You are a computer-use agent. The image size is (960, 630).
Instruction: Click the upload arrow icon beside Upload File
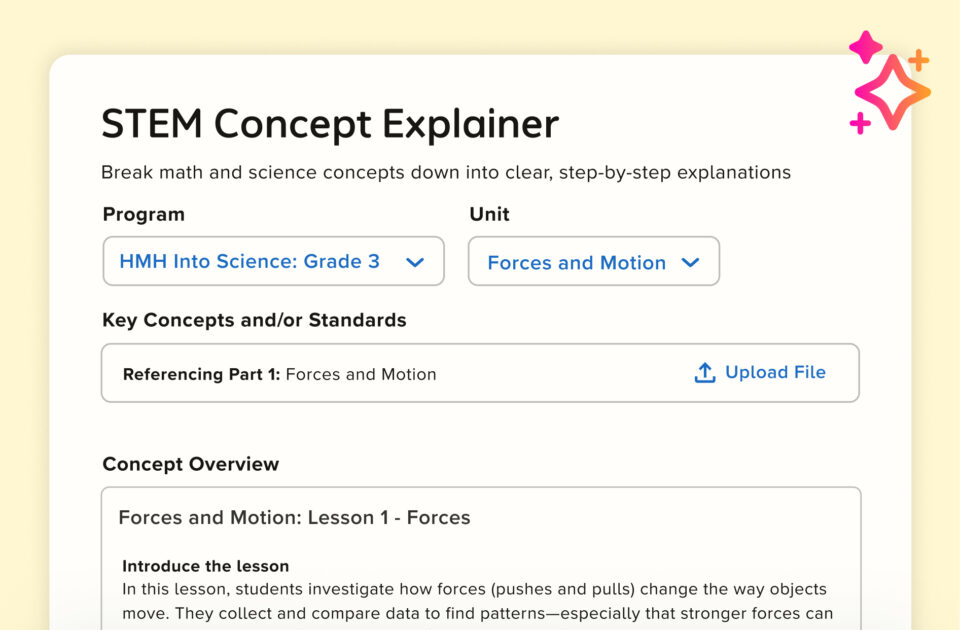pyautogui.click(x=705, y=371)
